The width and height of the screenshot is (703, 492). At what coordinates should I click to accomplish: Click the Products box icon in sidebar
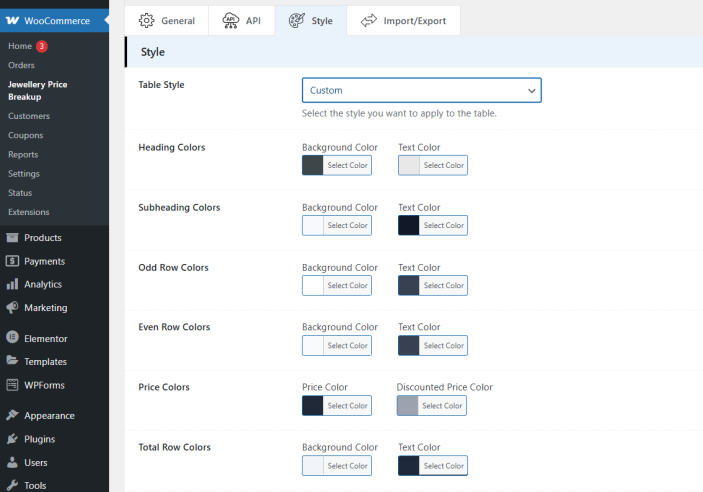(x=12, y=238)
